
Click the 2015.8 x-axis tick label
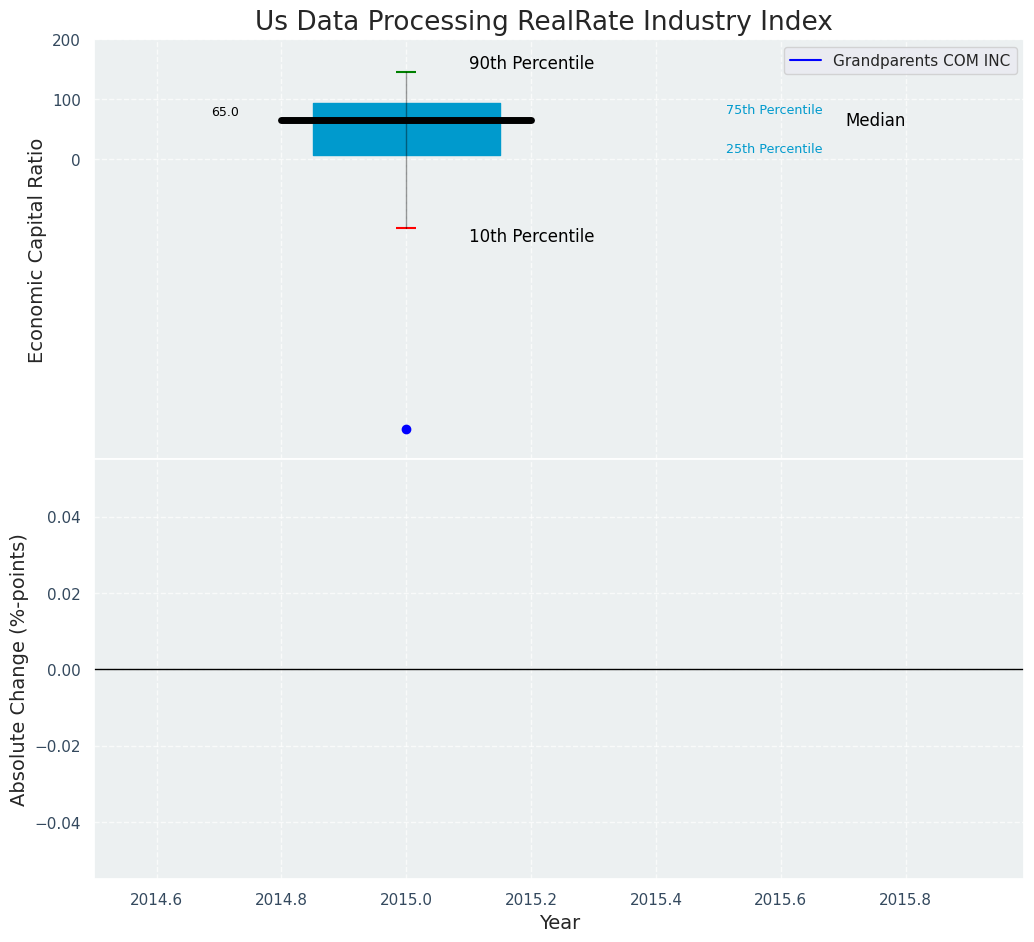(x=905, y=899)
